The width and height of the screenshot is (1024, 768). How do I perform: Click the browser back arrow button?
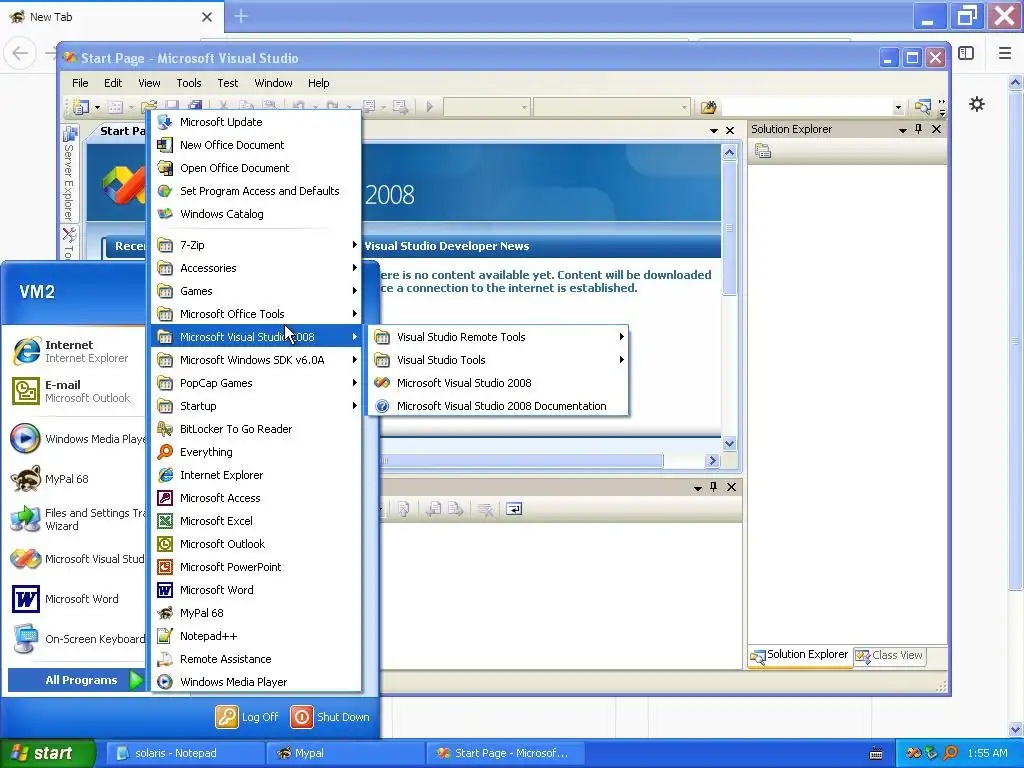coord(20,54)
